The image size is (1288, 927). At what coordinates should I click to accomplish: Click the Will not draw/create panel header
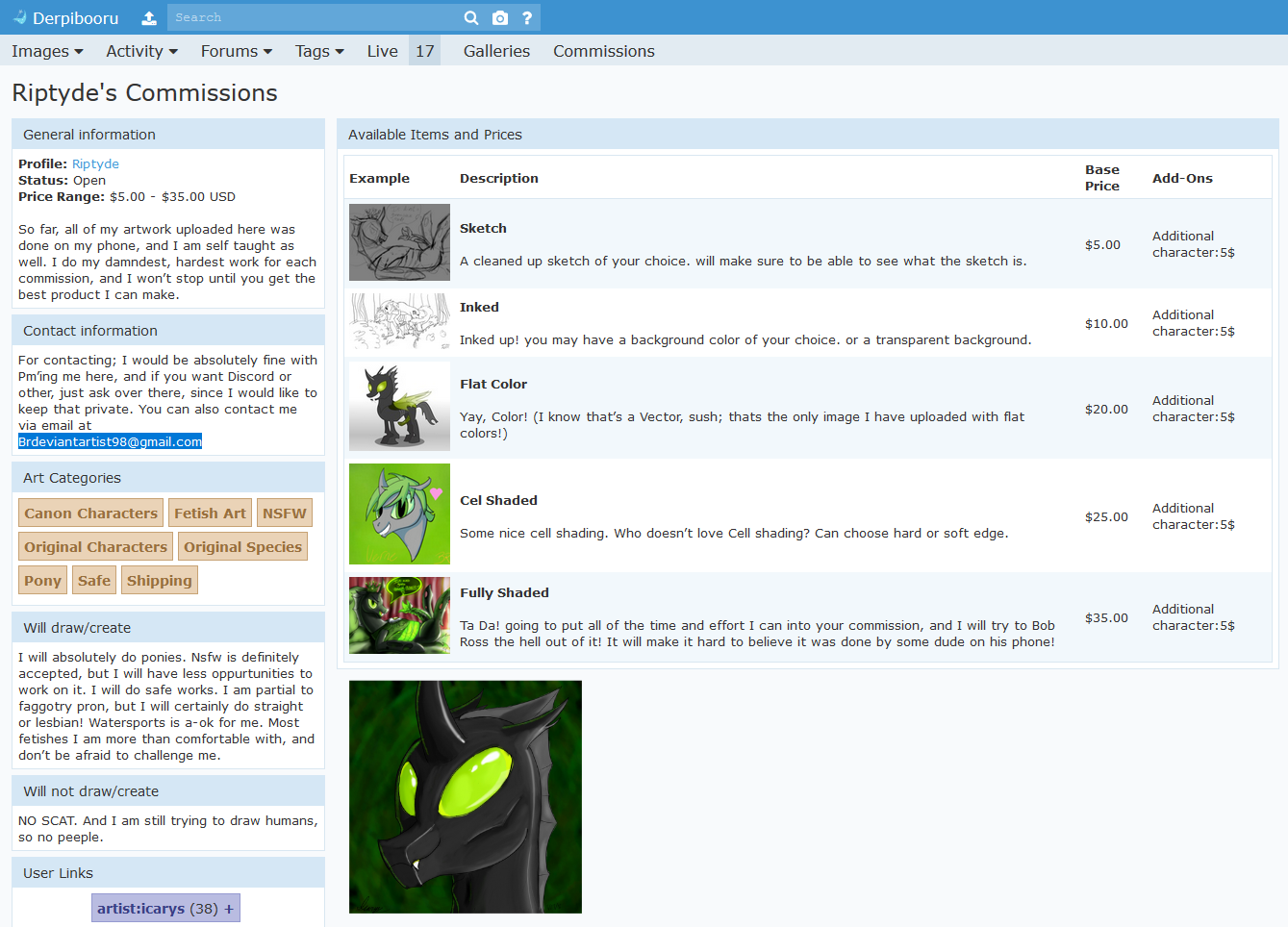[168, 791]
